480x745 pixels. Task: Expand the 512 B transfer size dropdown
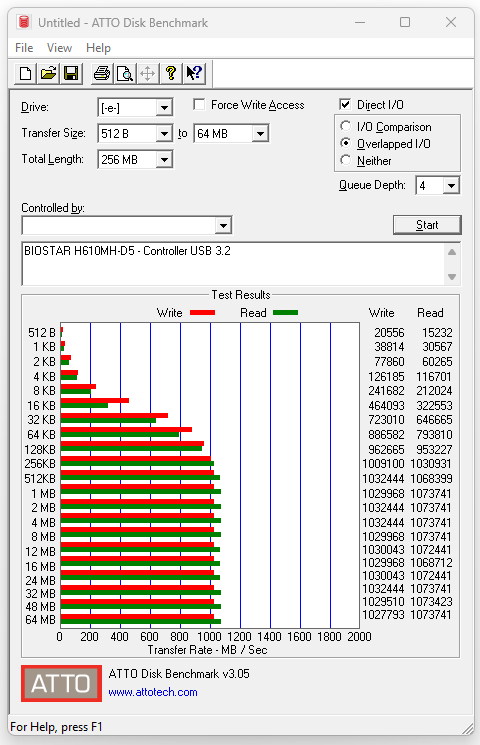click(x=164, y=134)
